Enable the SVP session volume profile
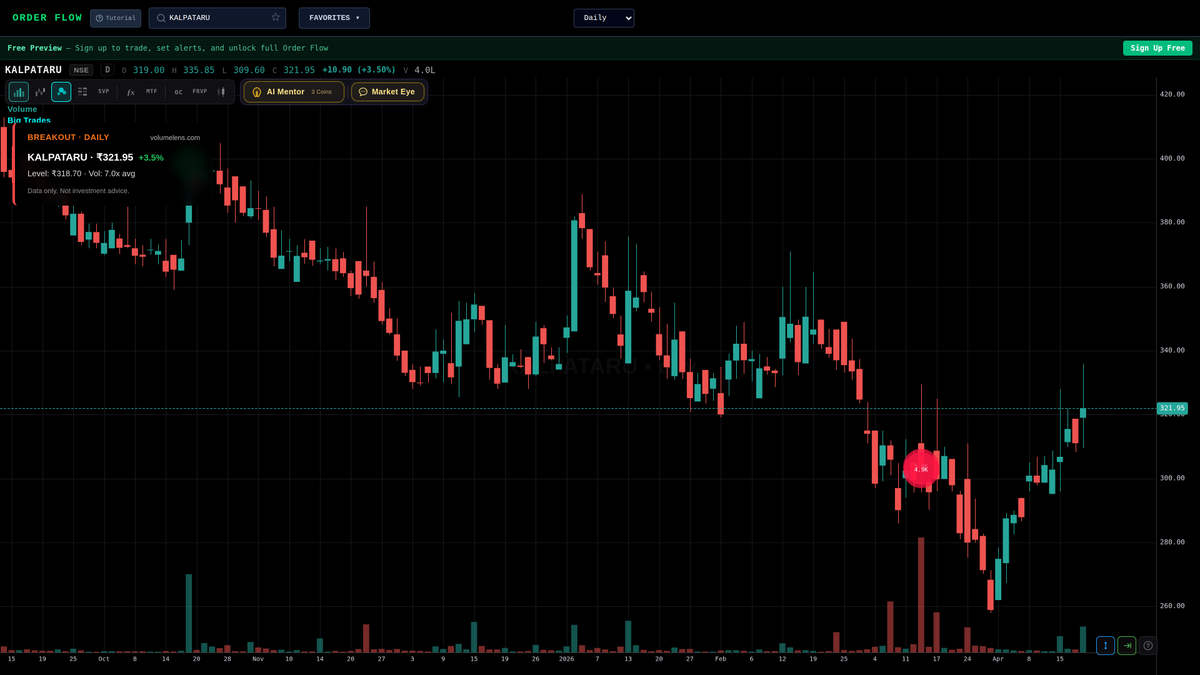1200x675 pixels. pyautogui.click(x=104, y=92)
